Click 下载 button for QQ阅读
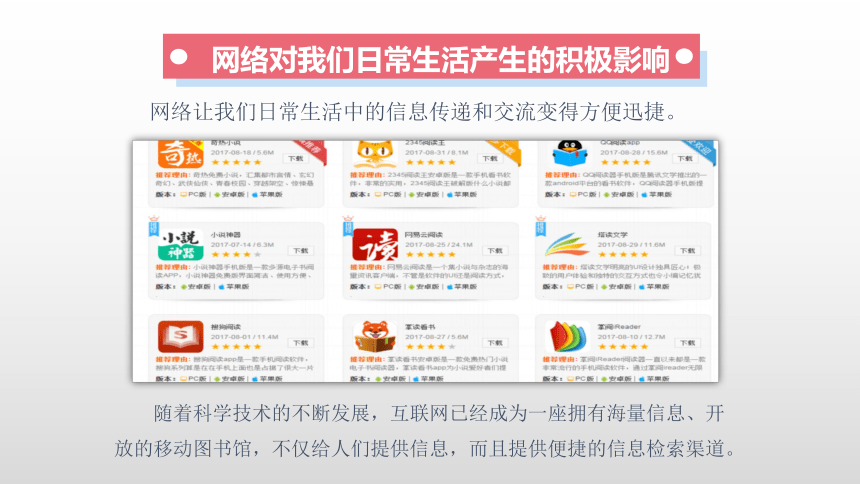The height and width of the screenshot is (484, 860). click(685, 159)
